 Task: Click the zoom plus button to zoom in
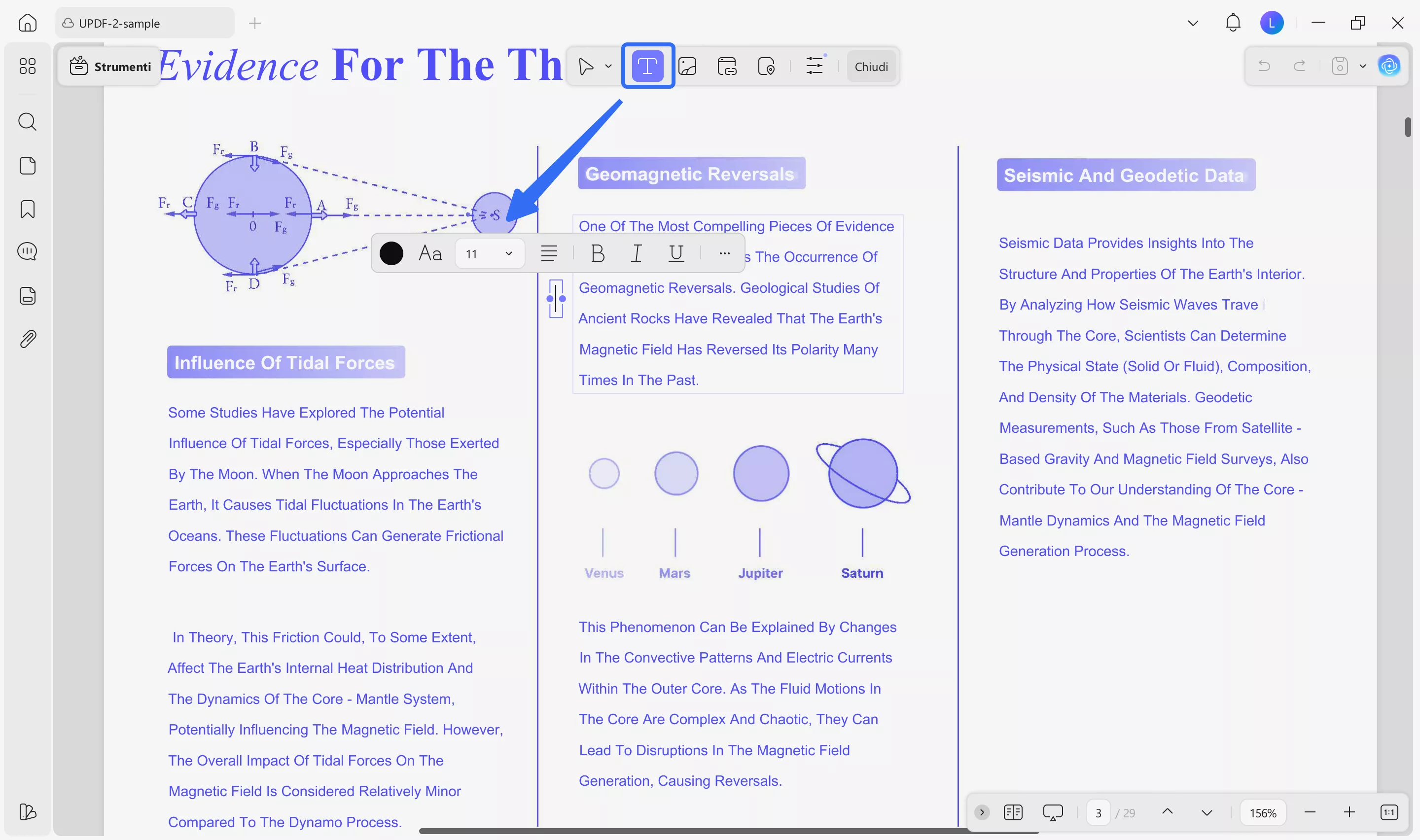pyautogui.click(x=1349, y=812)
